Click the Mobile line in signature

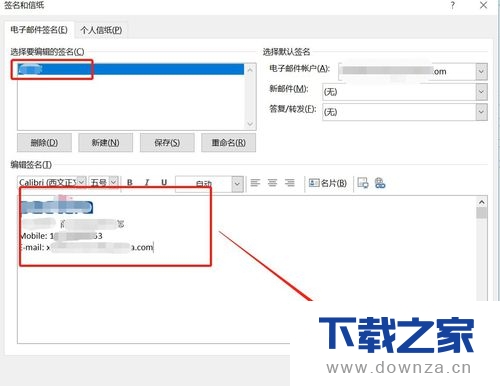click(x=61, y=236)
